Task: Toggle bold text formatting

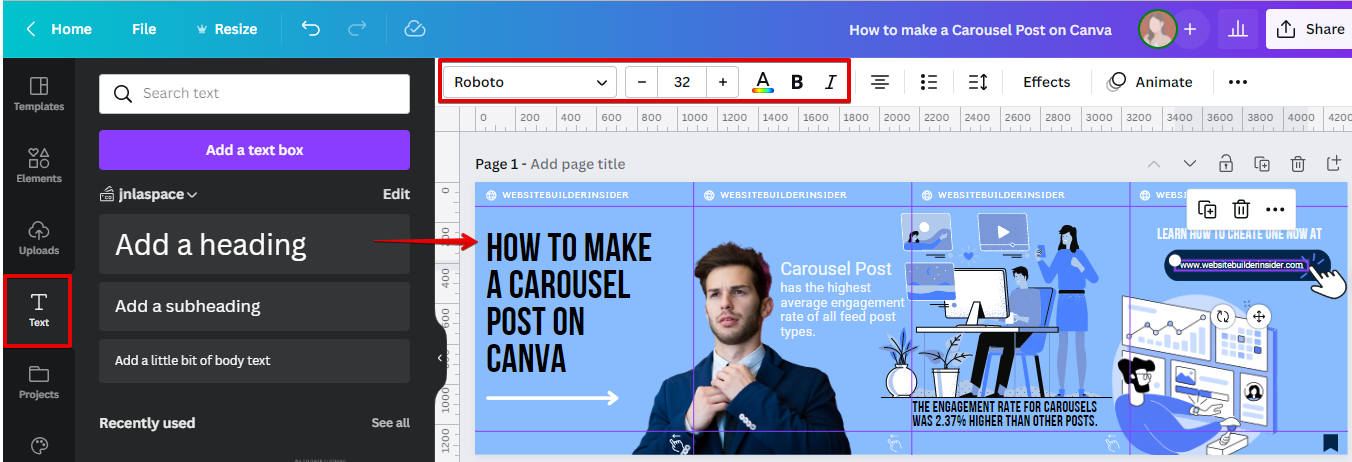Action: pos(797,82)
